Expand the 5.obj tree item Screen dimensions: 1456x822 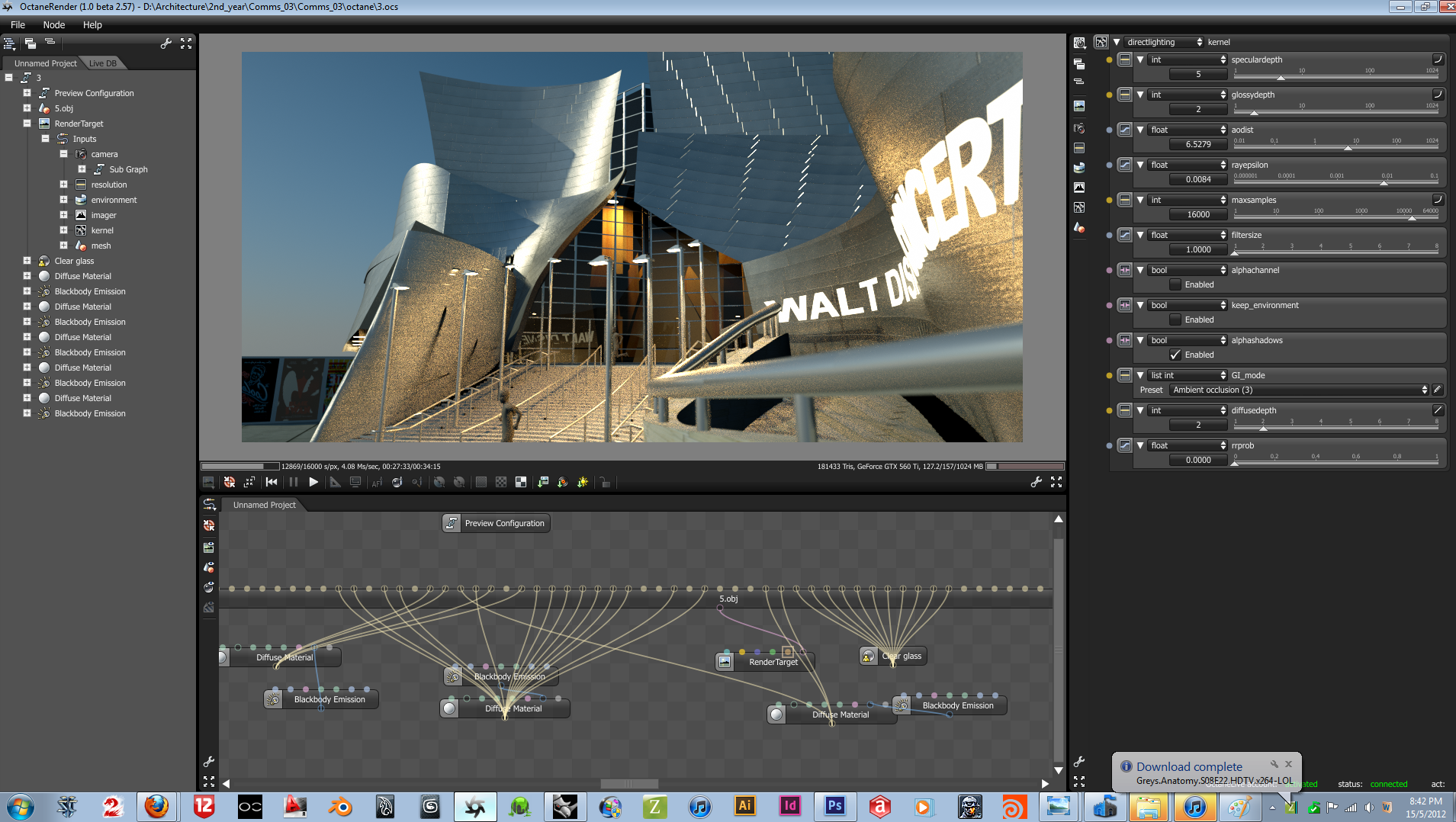point(27,108)
